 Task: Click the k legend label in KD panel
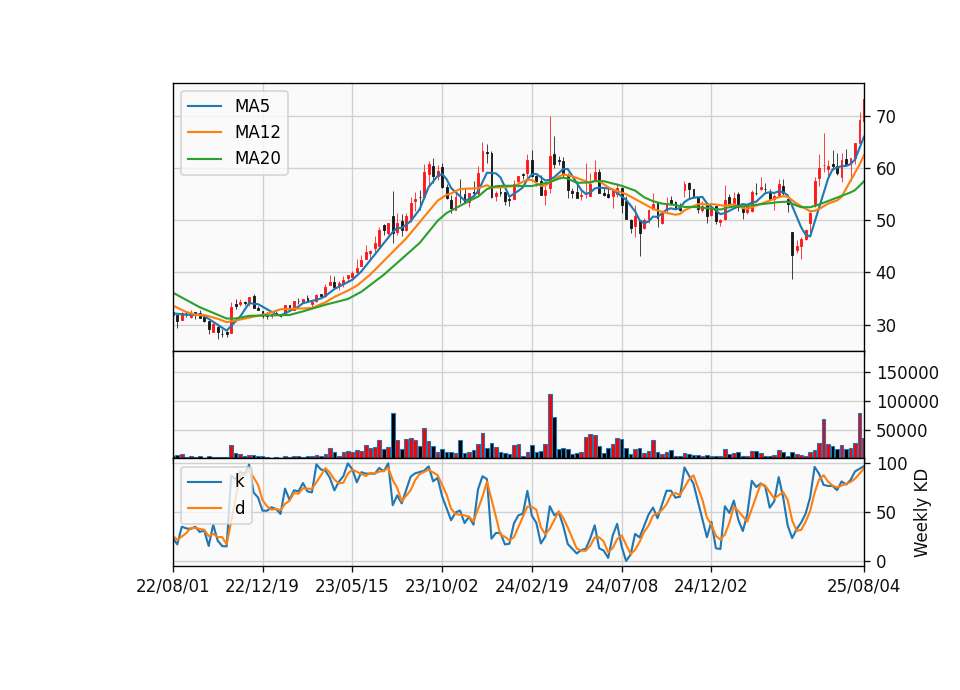click(x=239, y=481)
